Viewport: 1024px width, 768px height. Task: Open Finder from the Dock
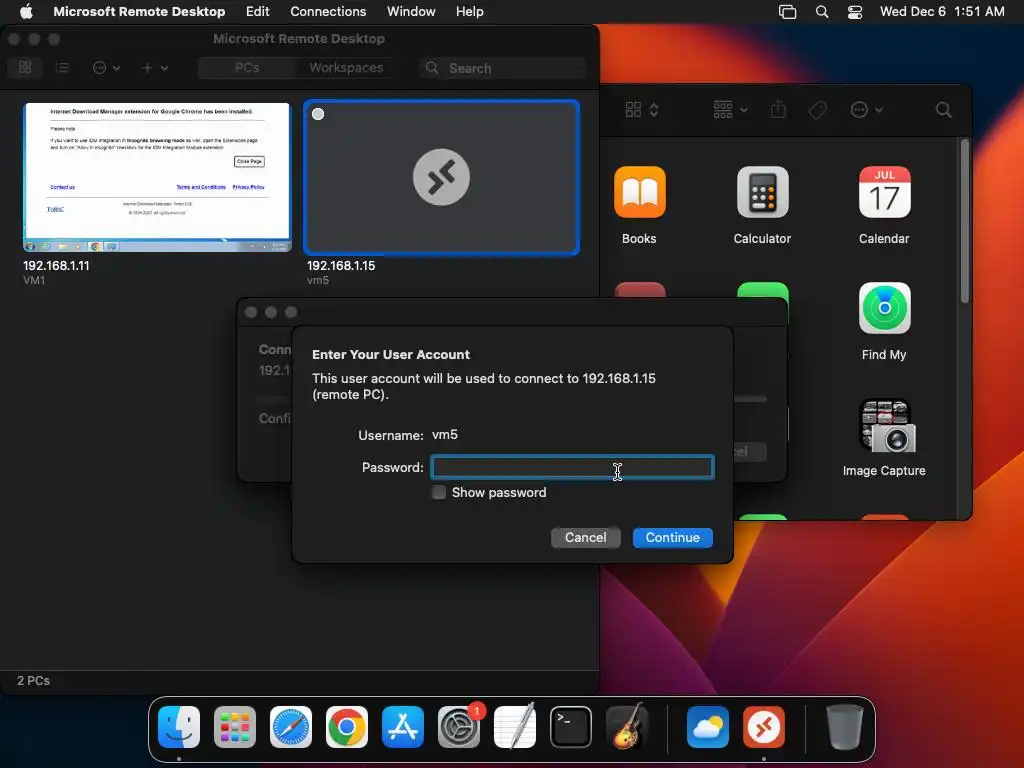tap(179, 727)
